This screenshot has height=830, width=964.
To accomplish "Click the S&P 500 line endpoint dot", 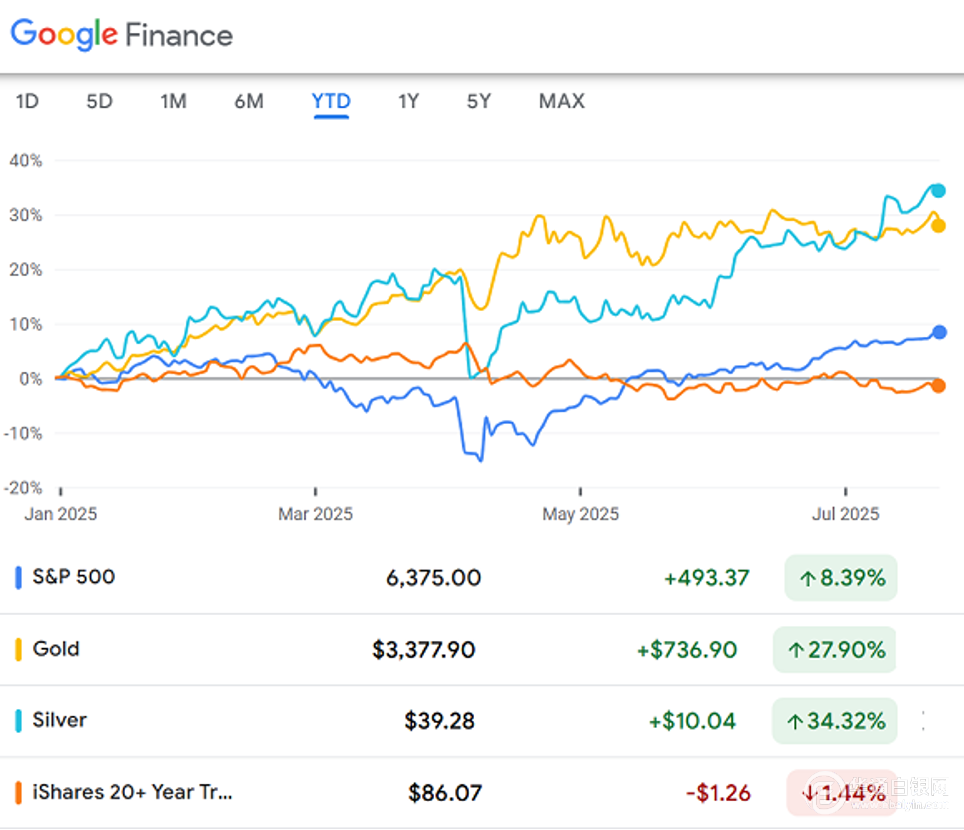I will pyautogui.click(x=939, y=332).
